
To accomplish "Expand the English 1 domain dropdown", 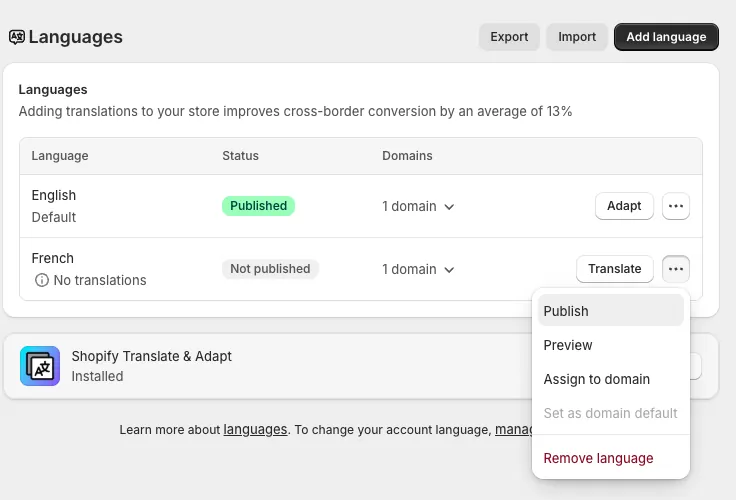I will coord(418,207).
